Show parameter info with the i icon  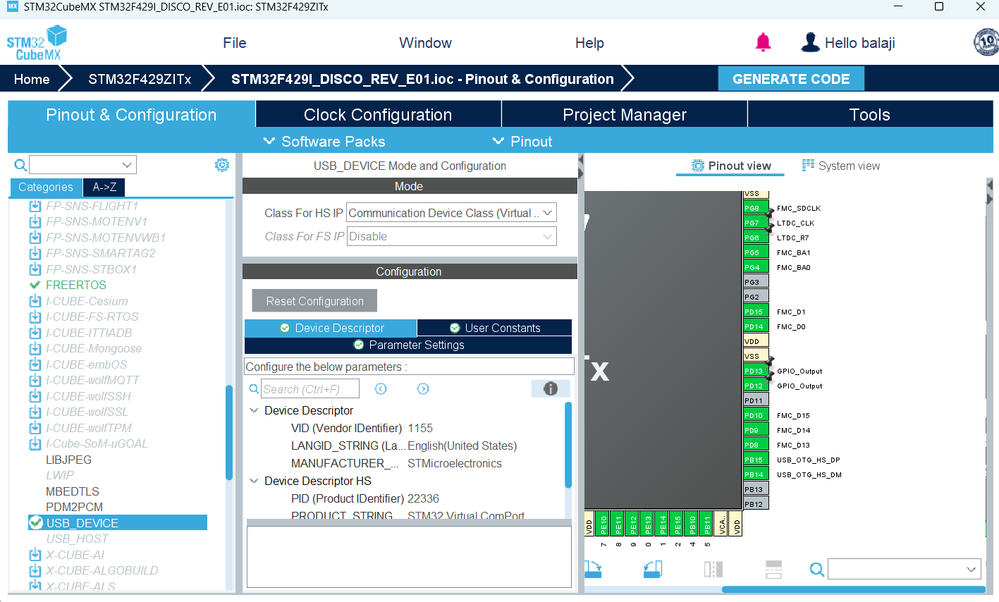(550, 389)
